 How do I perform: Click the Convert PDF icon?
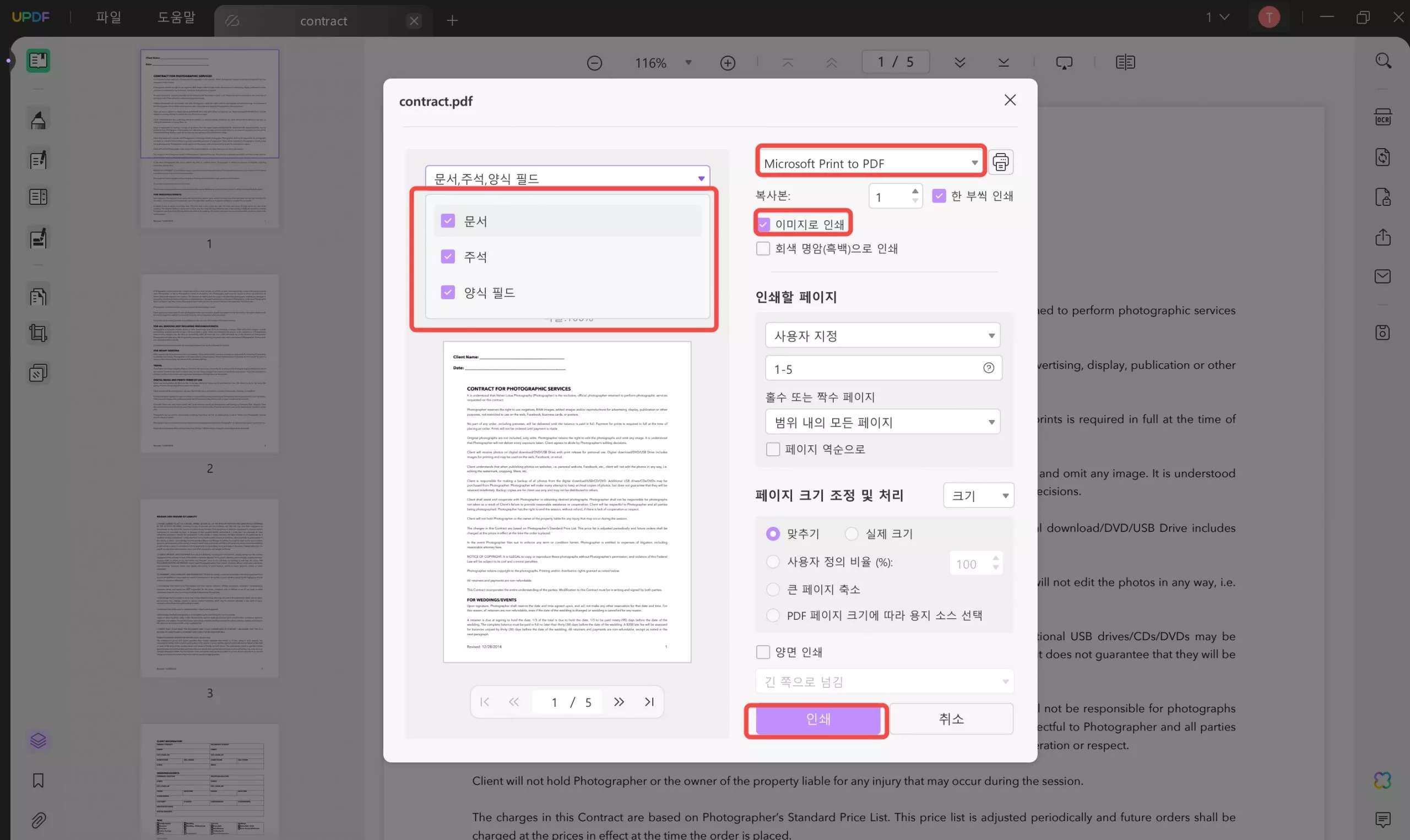(1383, 157)
